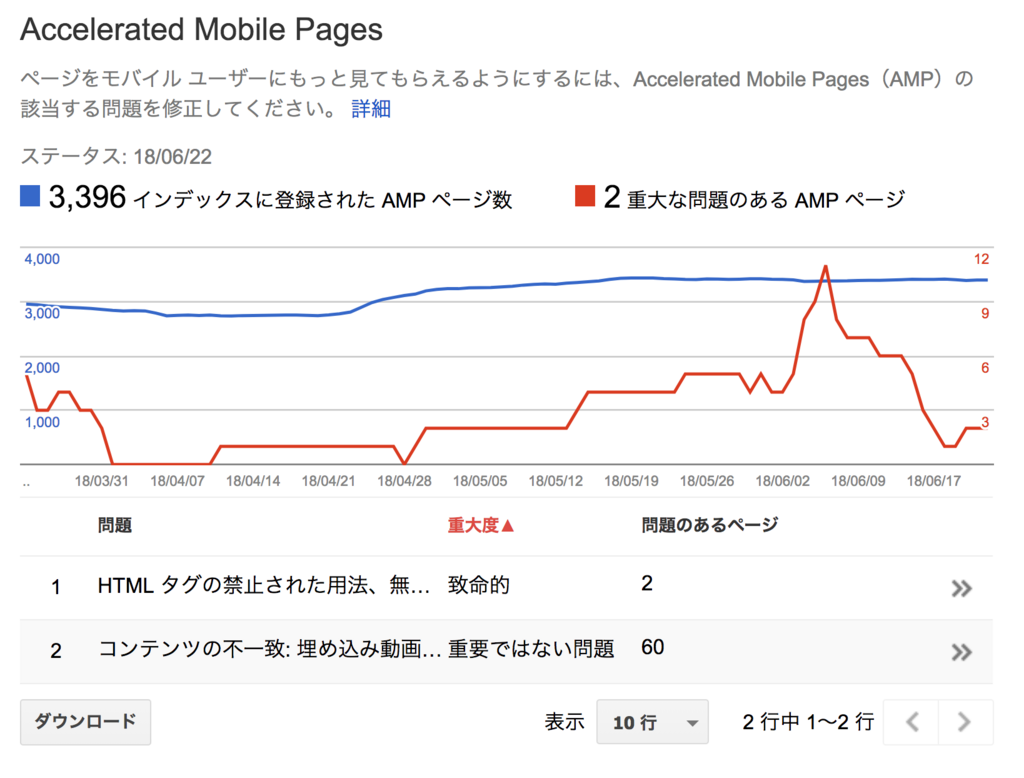Screen dimensions: 1024x778
Task: Go to next page arrow
Action: (965, 722)
